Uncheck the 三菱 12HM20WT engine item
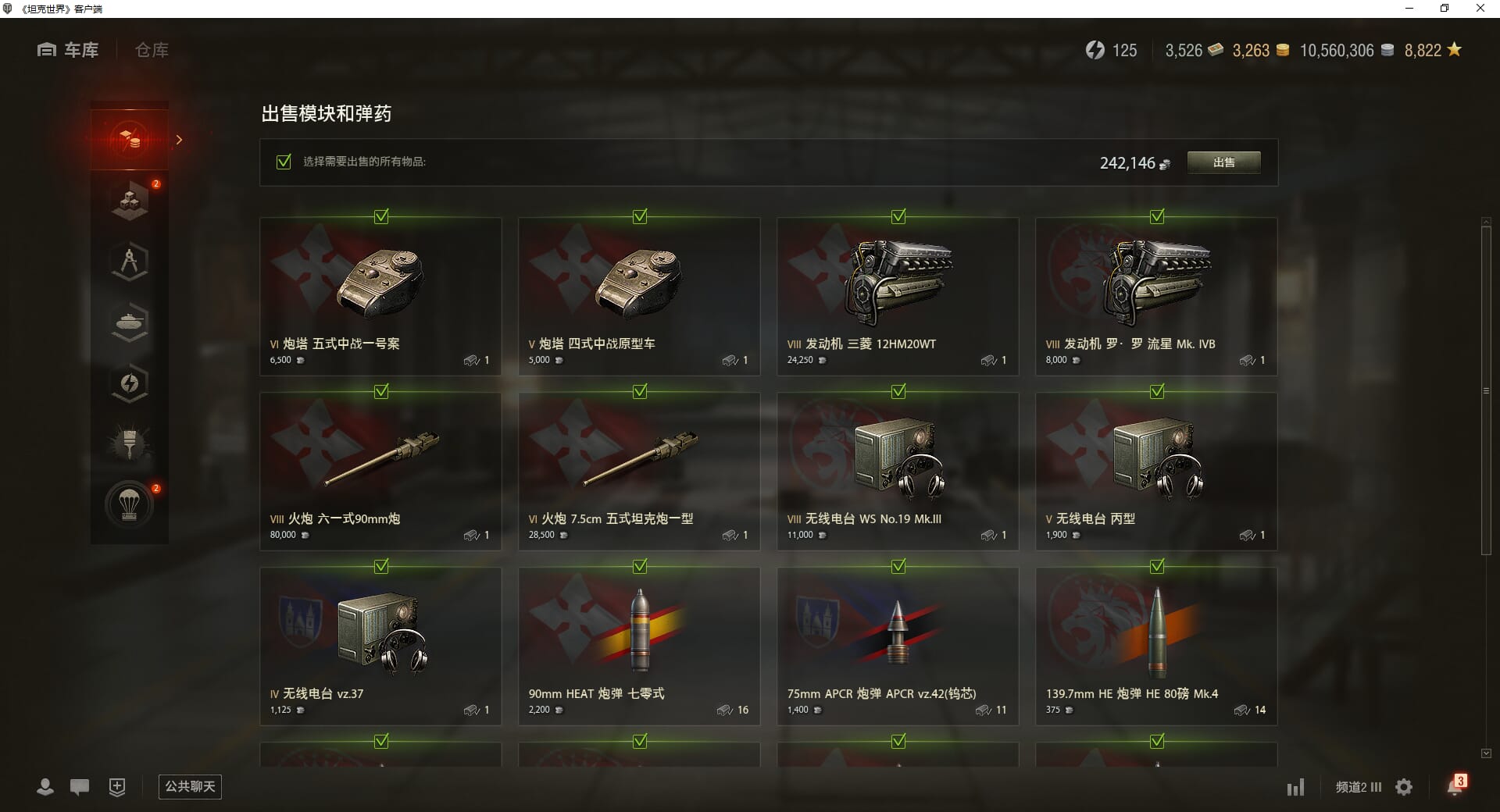 898,216
